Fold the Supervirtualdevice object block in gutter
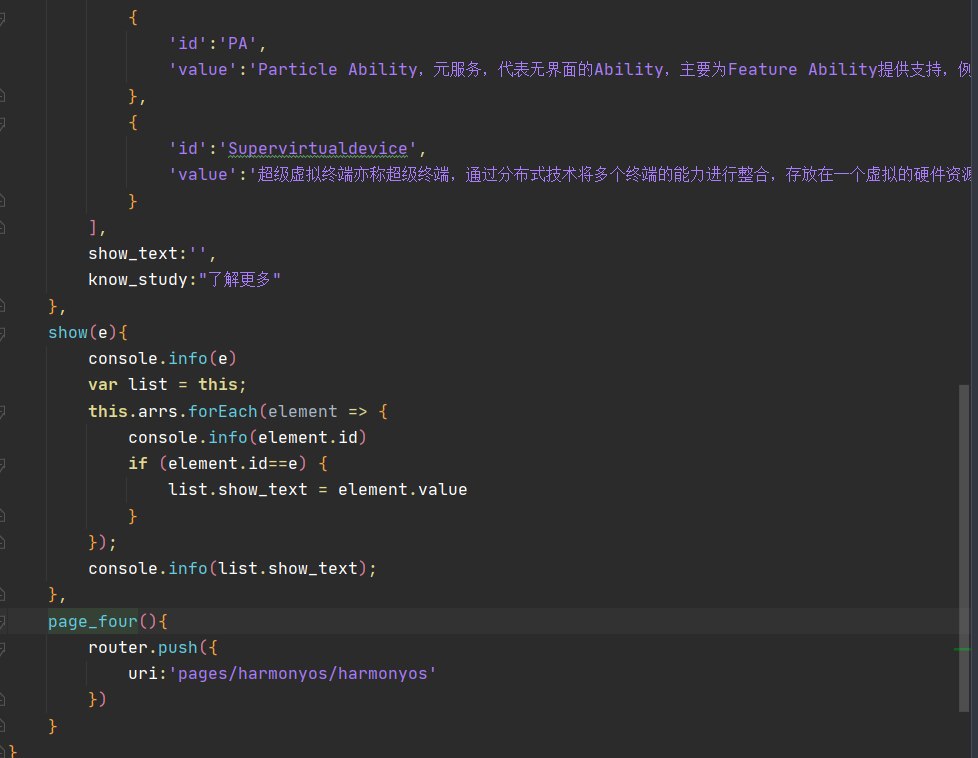Image resolution: width=978 pixels, height=758 pixels. coord(2,123)
